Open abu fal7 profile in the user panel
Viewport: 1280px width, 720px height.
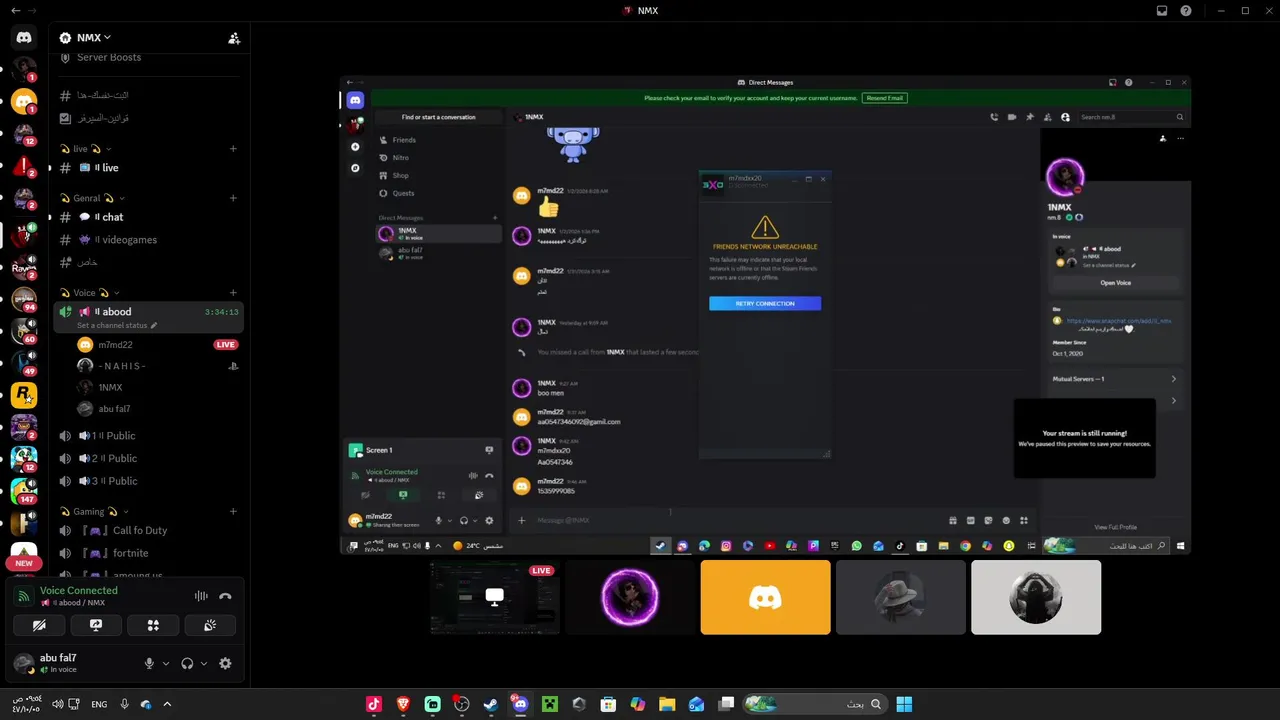click(58, 663)
